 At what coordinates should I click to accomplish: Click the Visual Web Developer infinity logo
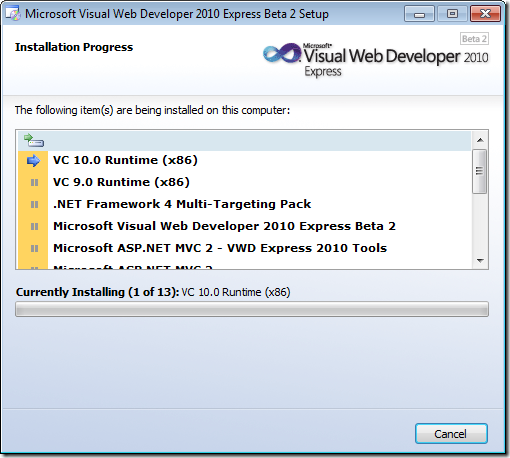282,53
